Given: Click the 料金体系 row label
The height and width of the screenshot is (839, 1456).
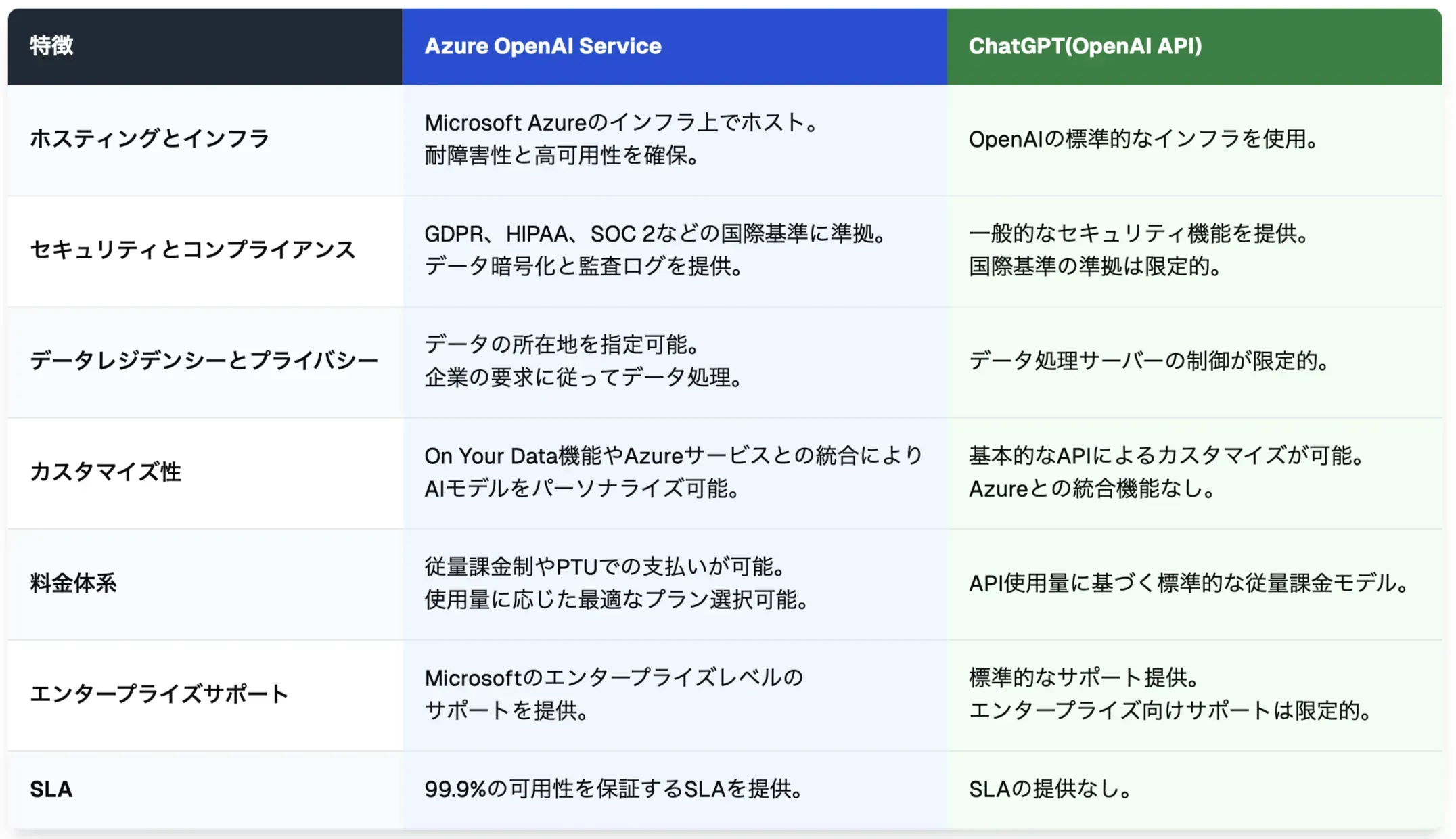Looking at the screenshot, I should click(73, 583).
